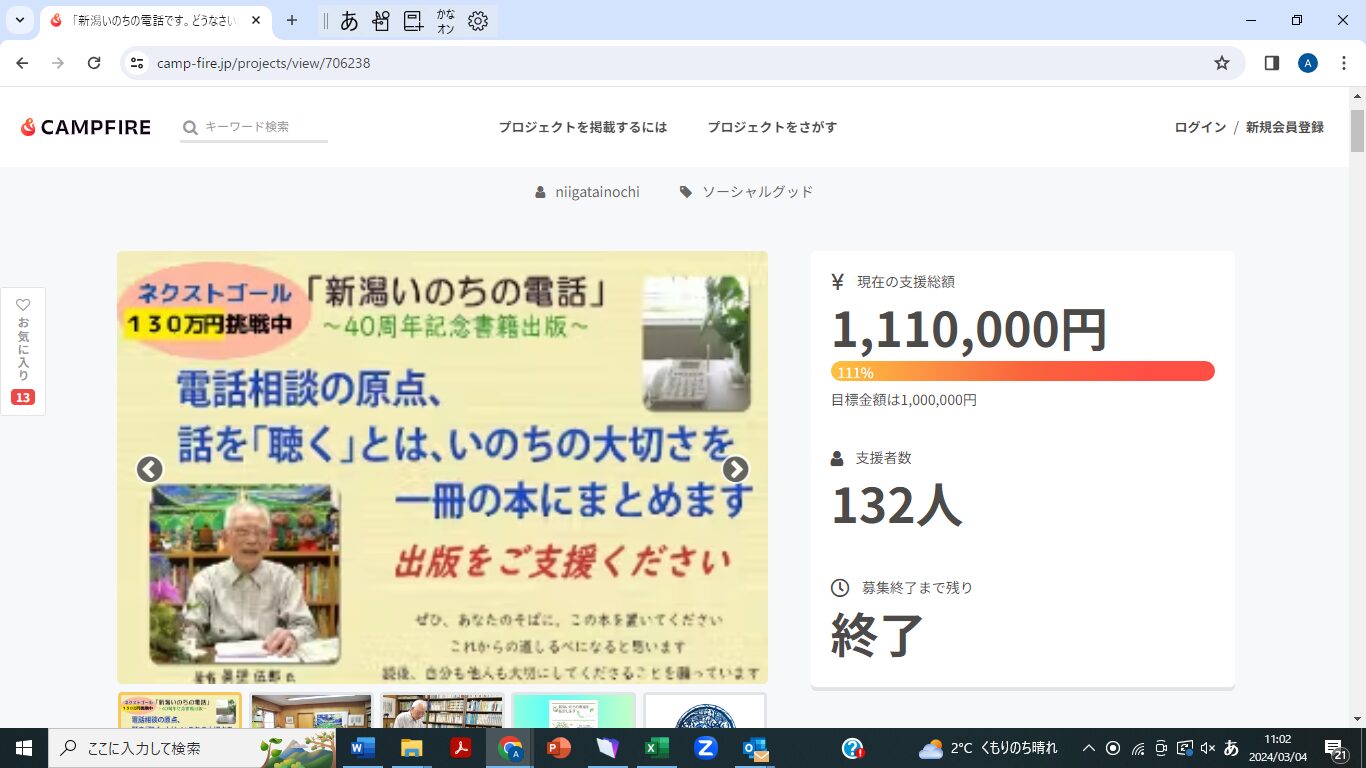Open Outlook from the taskbar
Screen dimensions: 1366x768
pyautogui.click(x=754, y=748)
